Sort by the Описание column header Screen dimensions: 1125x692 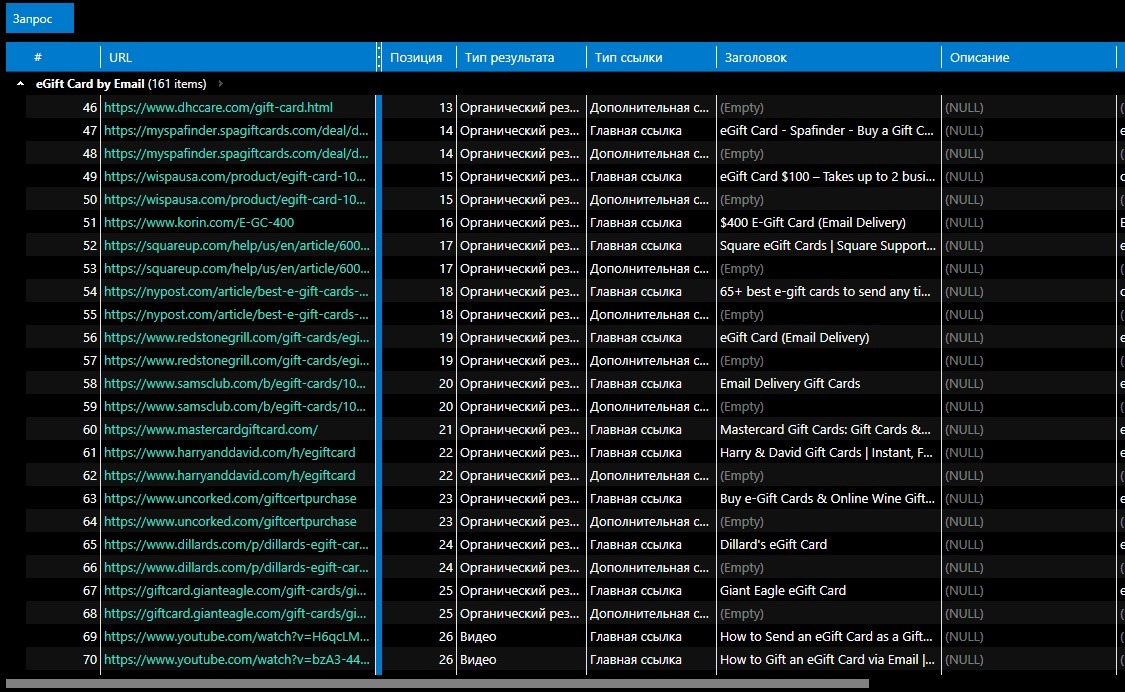tap(1029, 57)
